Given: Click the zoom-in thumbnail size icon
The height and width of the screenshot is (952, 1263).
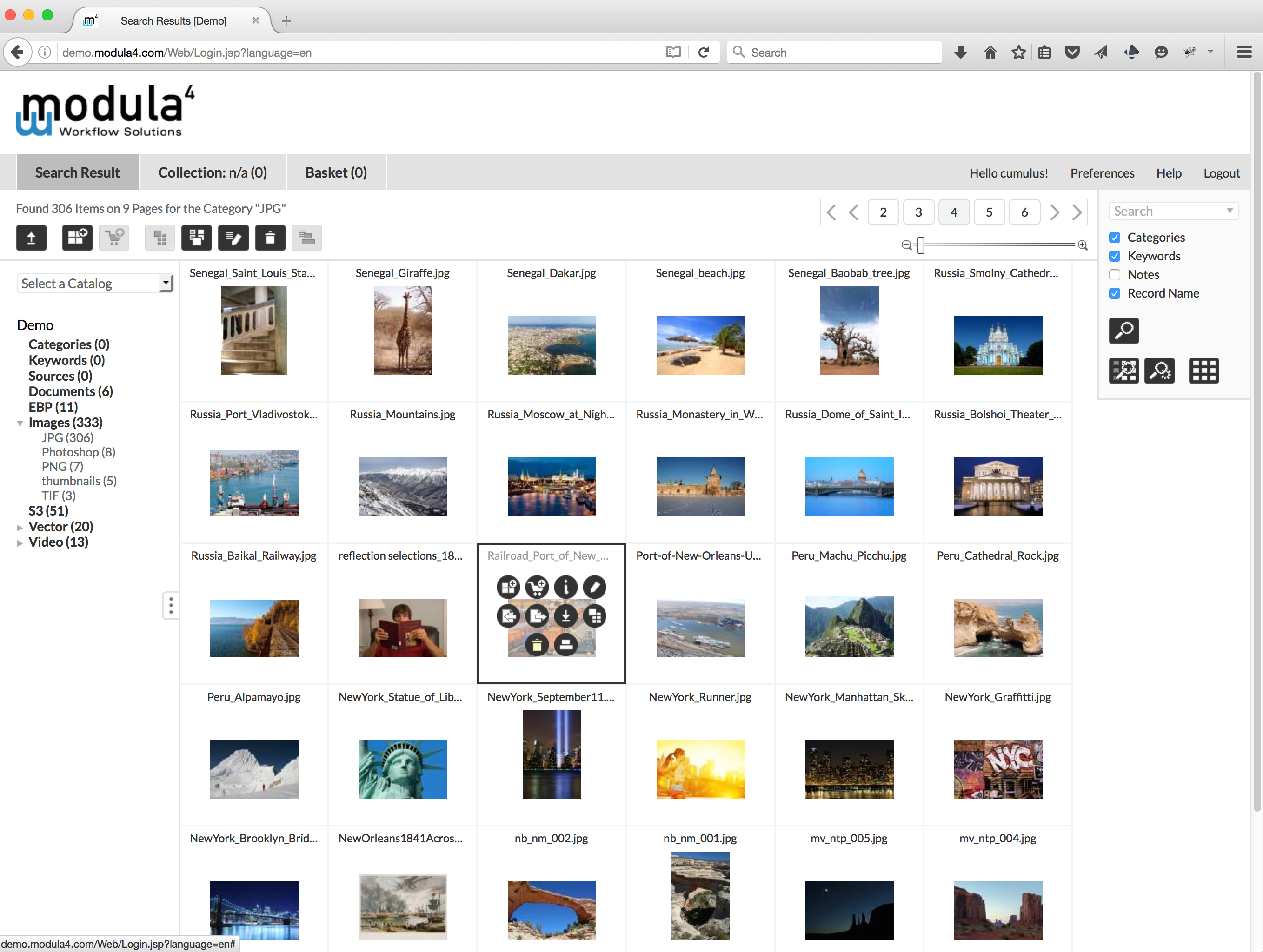Looking at the screenshot, I should click(1083, 245).
